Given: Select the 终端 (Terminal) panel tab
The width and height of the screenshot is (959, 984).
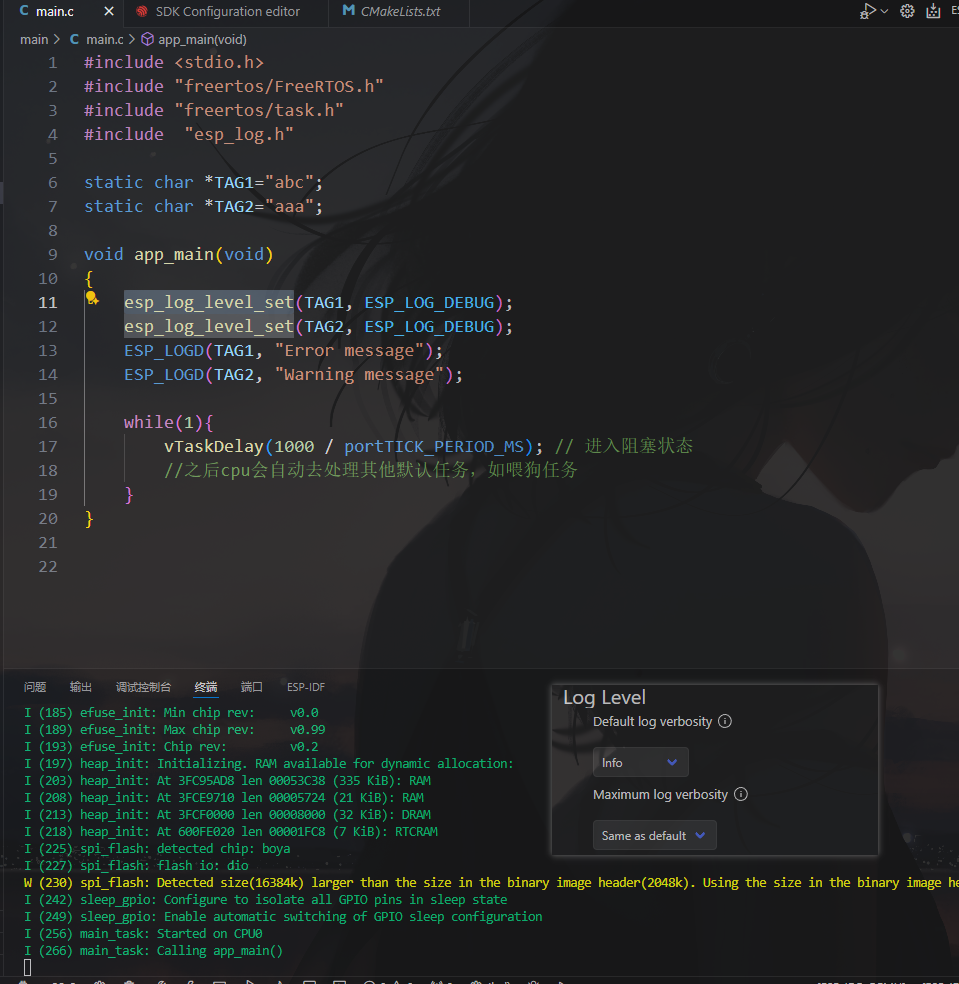Looking at the screenshot, I should point(206,687).
